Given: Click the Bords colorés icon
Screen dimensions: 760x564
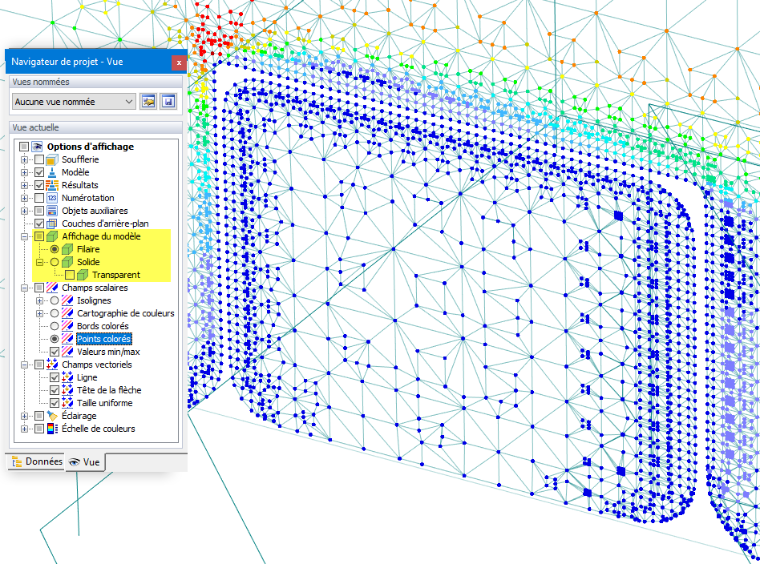Looking at the screenshot, I should coord(67,326).
